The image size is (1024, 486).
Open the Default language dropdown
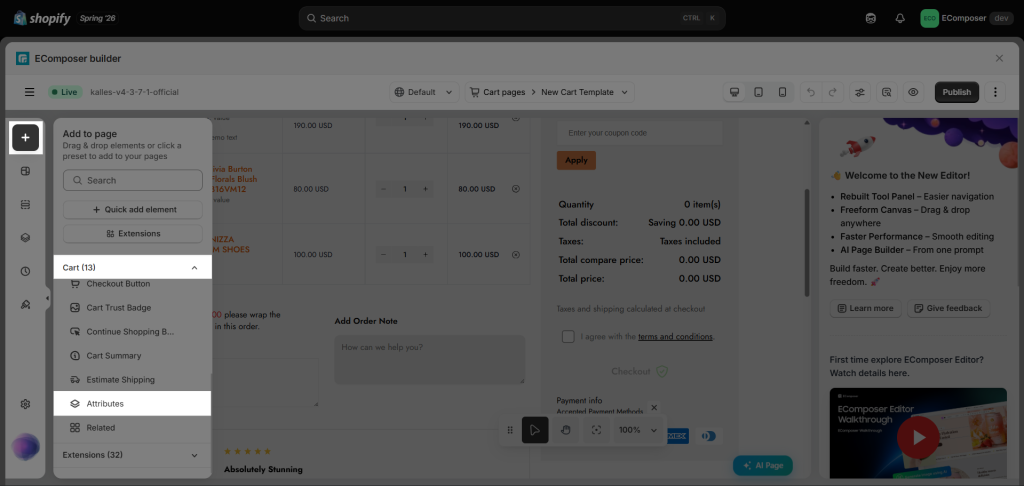point(424,92)
